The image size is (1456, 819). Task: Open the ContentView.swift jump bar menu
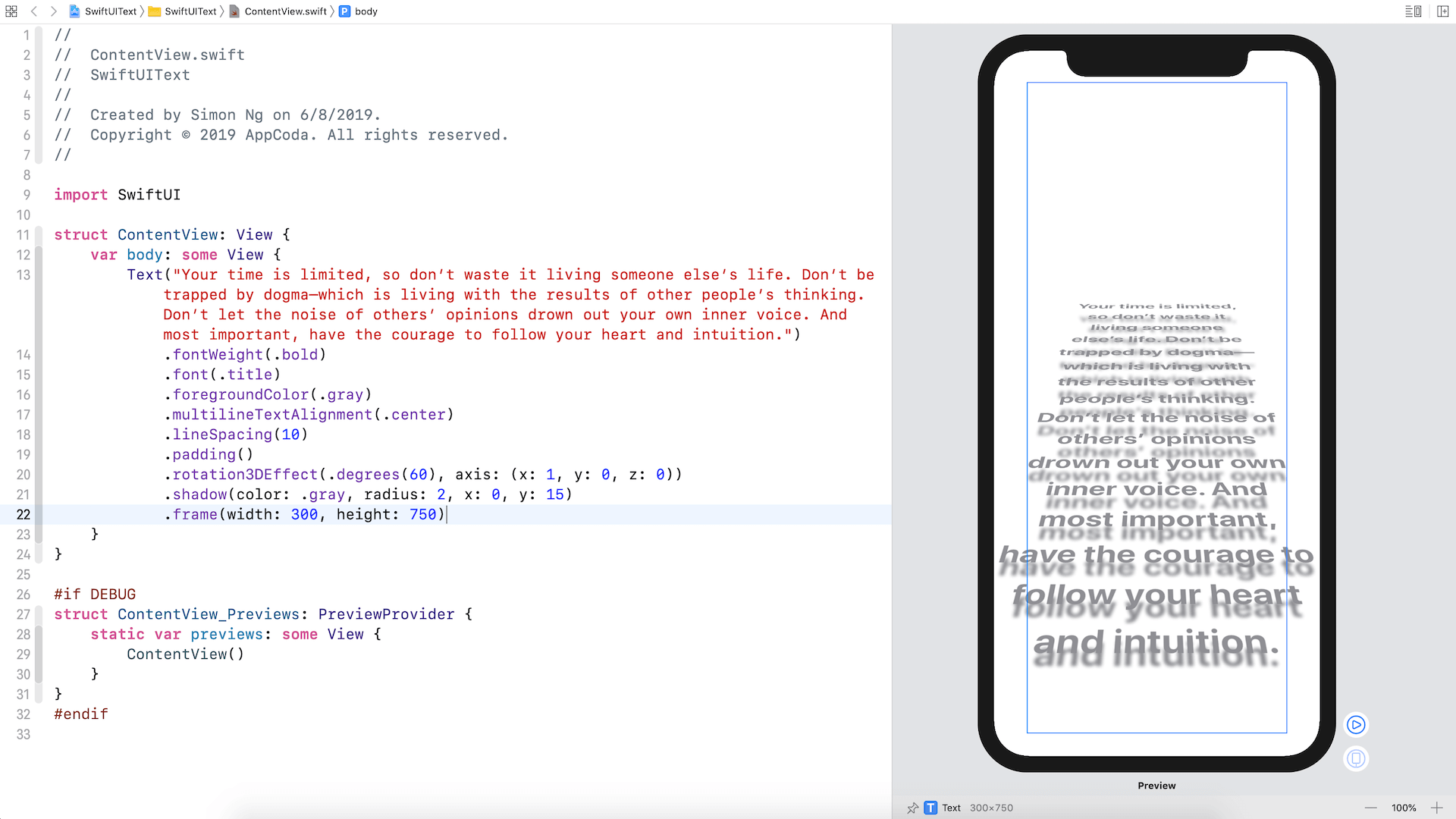coord(284,11)
